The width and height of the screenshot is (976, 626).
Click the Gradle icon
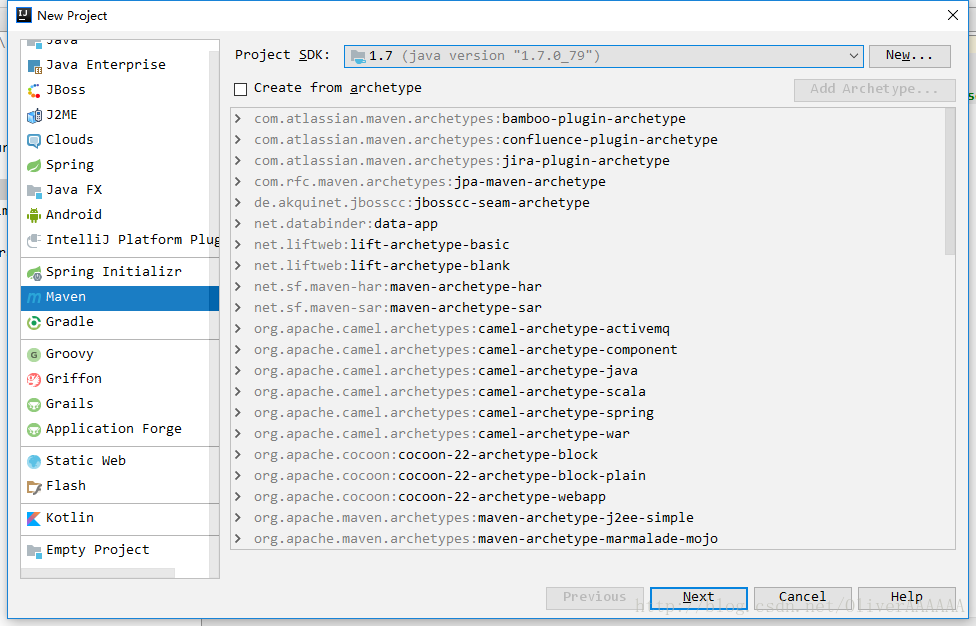[x=34, y=322]
